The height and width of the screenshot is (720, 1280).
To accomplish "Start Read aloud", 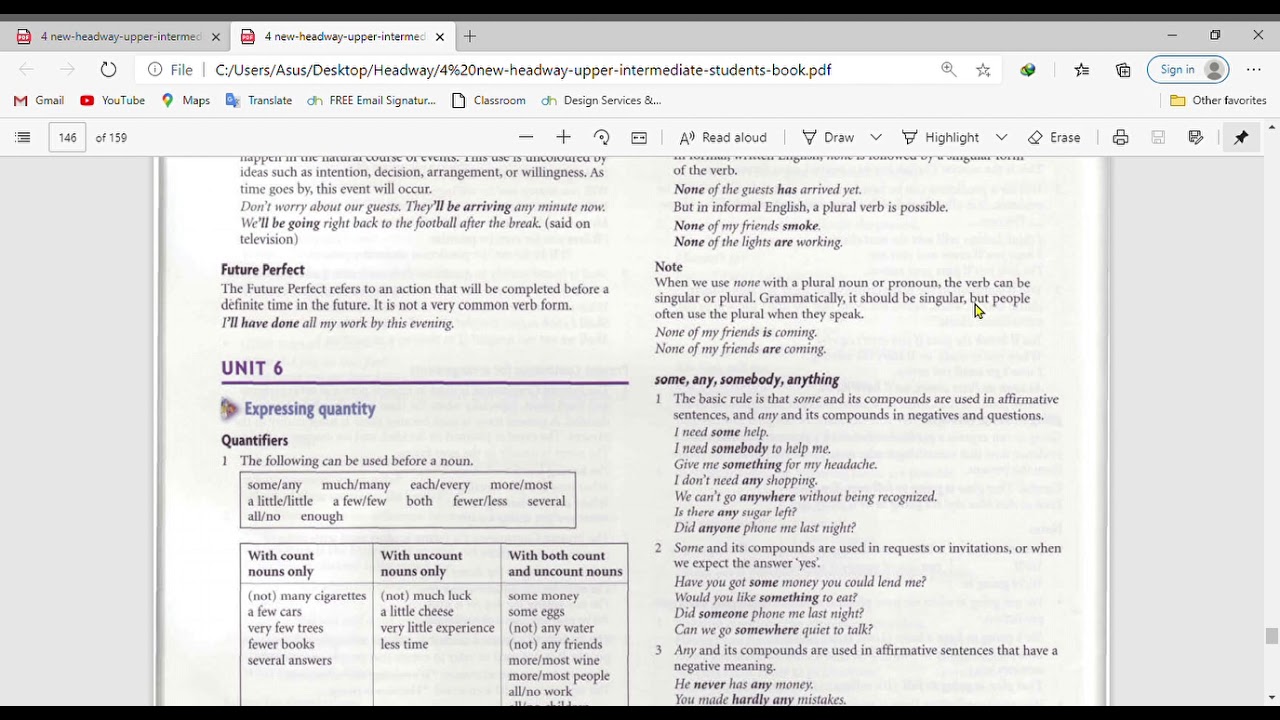I will click(x=723, y=138).
